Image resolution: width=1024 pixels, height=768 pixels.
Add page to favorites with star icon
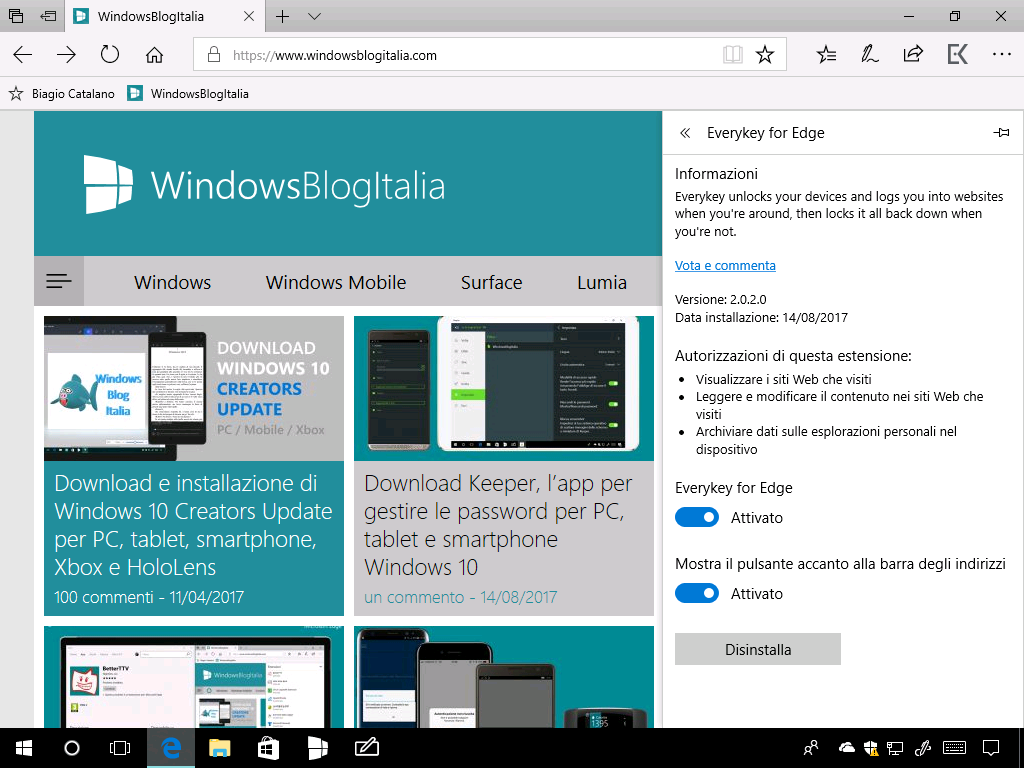tap(765, 55)
